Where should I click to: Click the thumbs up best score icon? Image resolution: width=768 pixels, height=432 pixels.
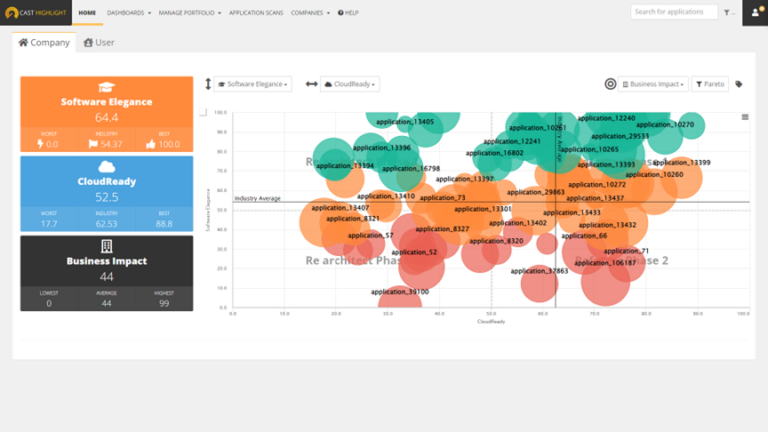[150, 144]
